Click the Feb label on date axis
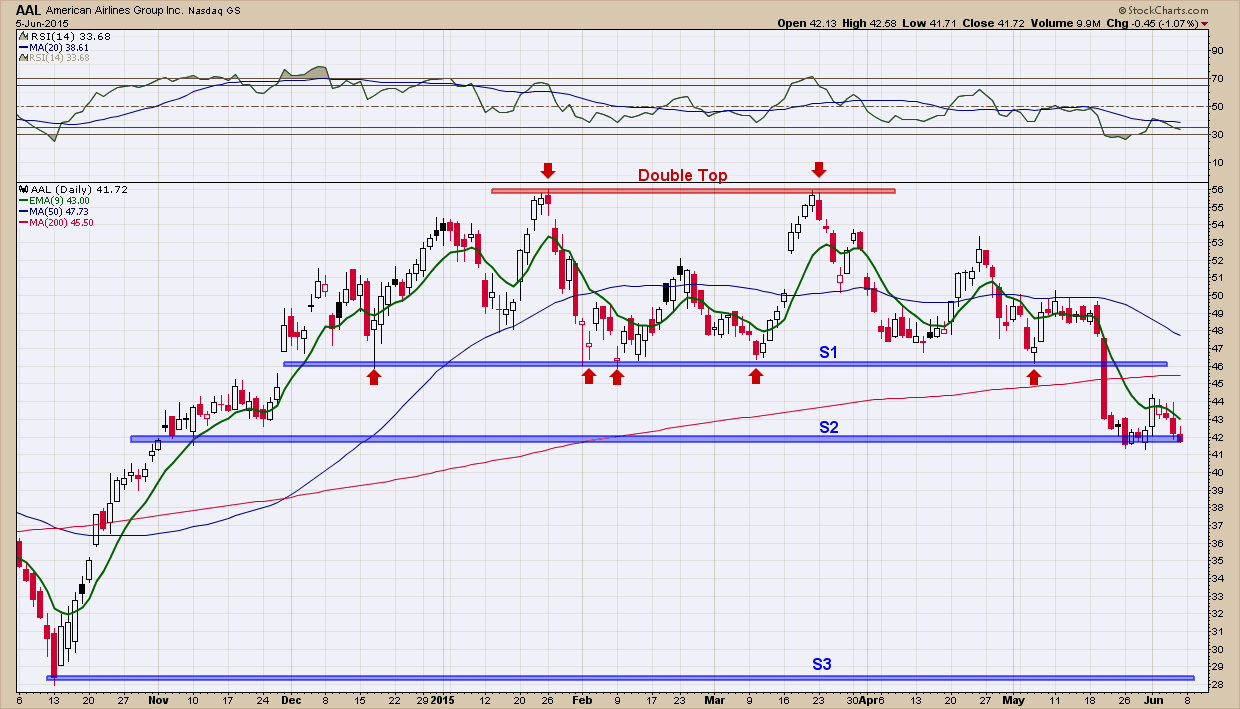 pos(584,700)
